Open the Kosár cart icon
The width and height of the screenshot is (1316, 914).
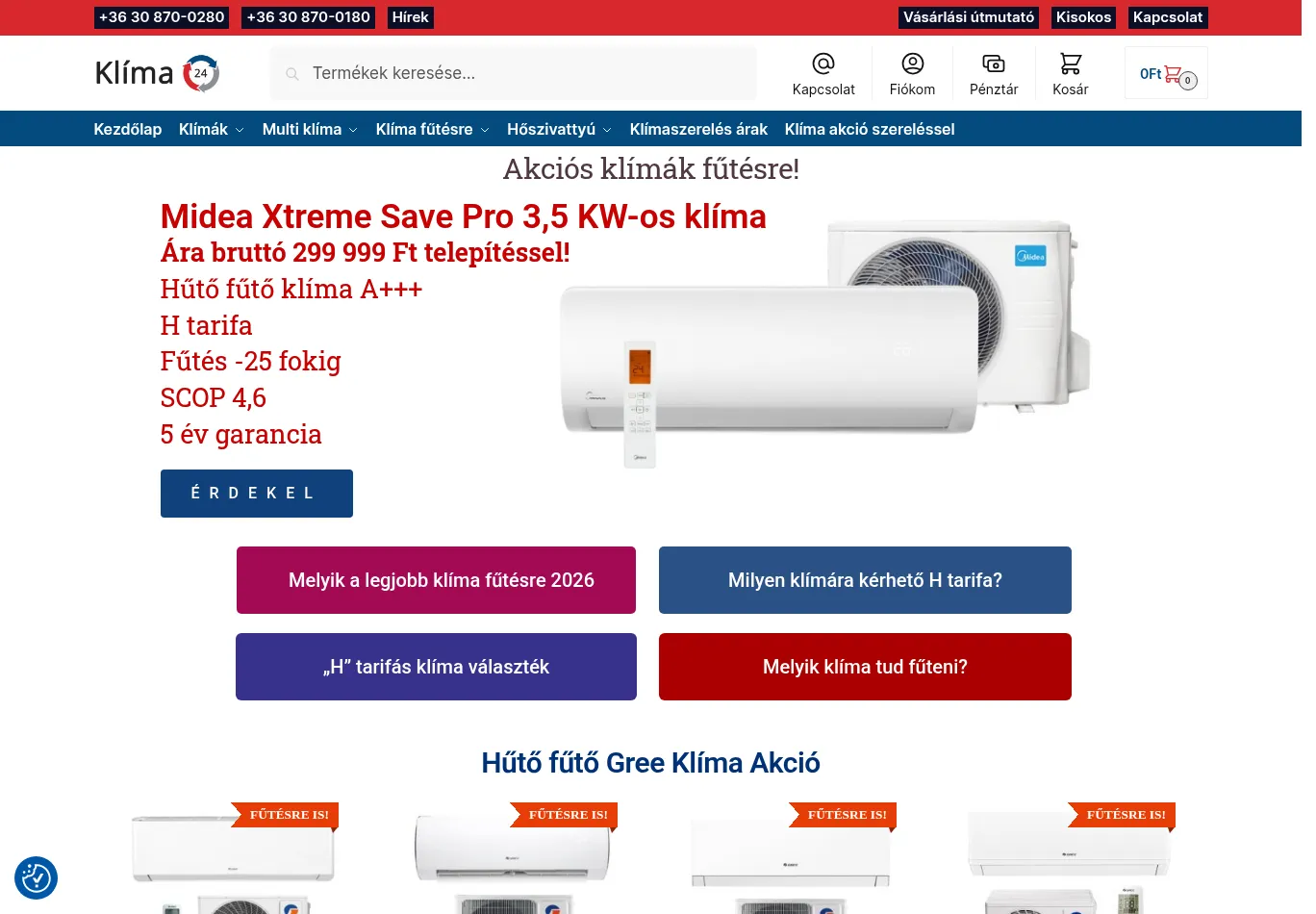1070,63
